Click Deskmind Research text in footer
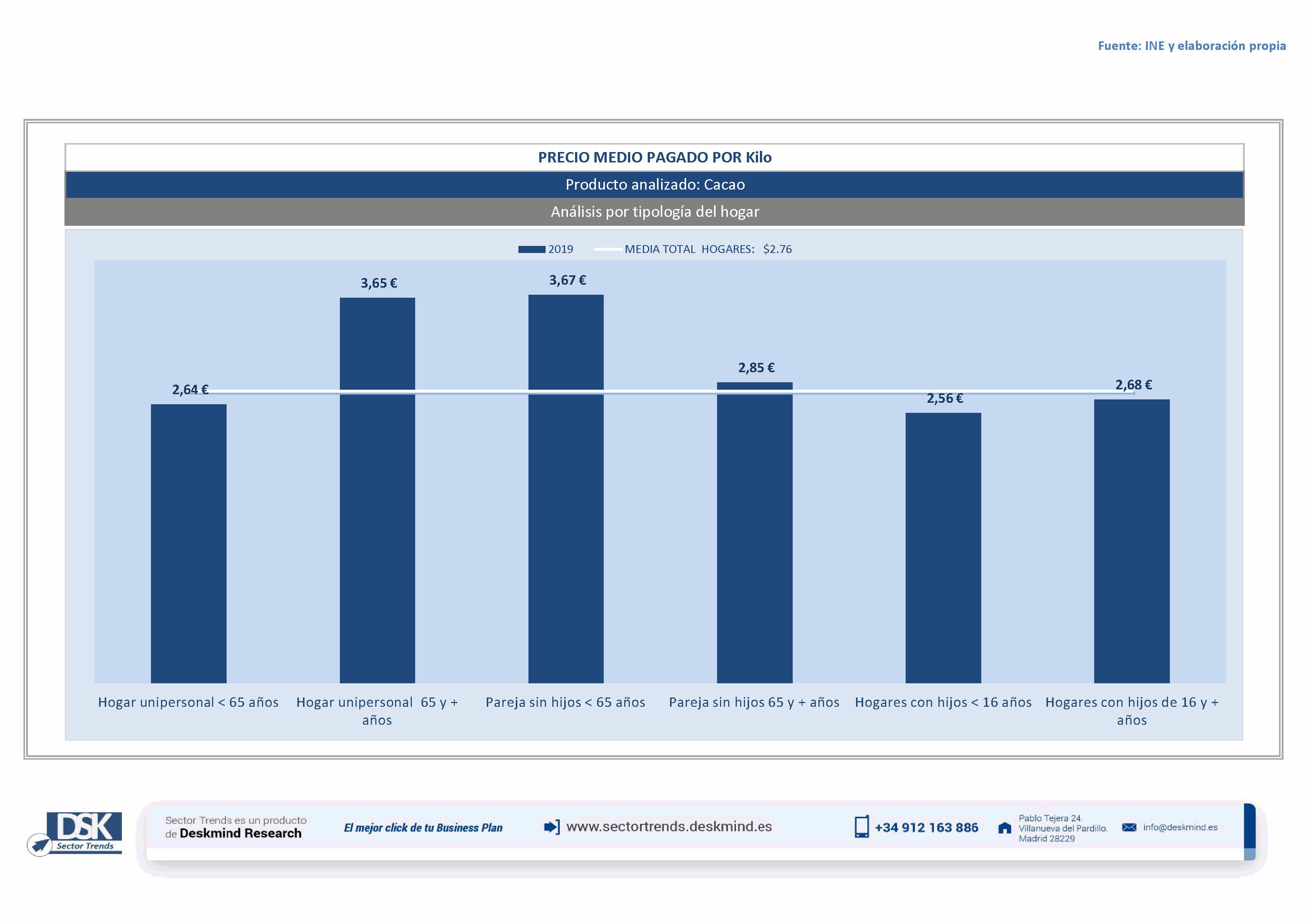The height and width of the screenshot is (924, 1307). (x=240, y=833)
